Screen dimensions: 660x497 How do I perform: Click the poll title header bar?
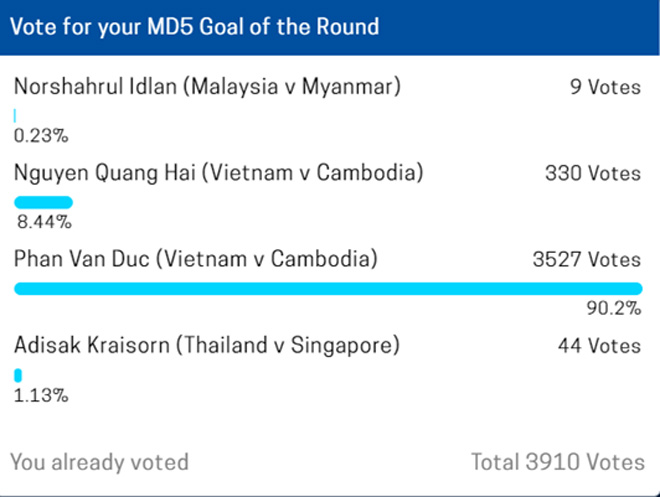point(330,27)
